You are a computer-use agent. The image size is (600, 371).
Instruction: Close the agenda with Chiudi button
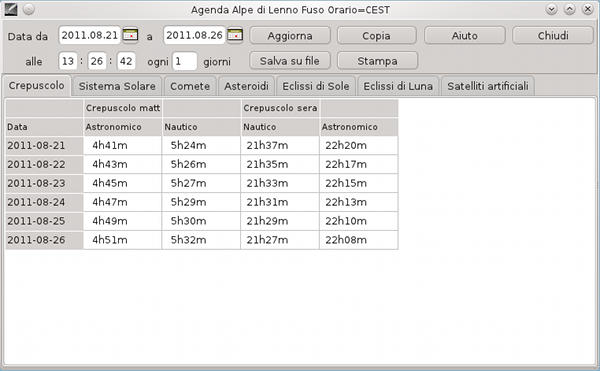point(553,36)
